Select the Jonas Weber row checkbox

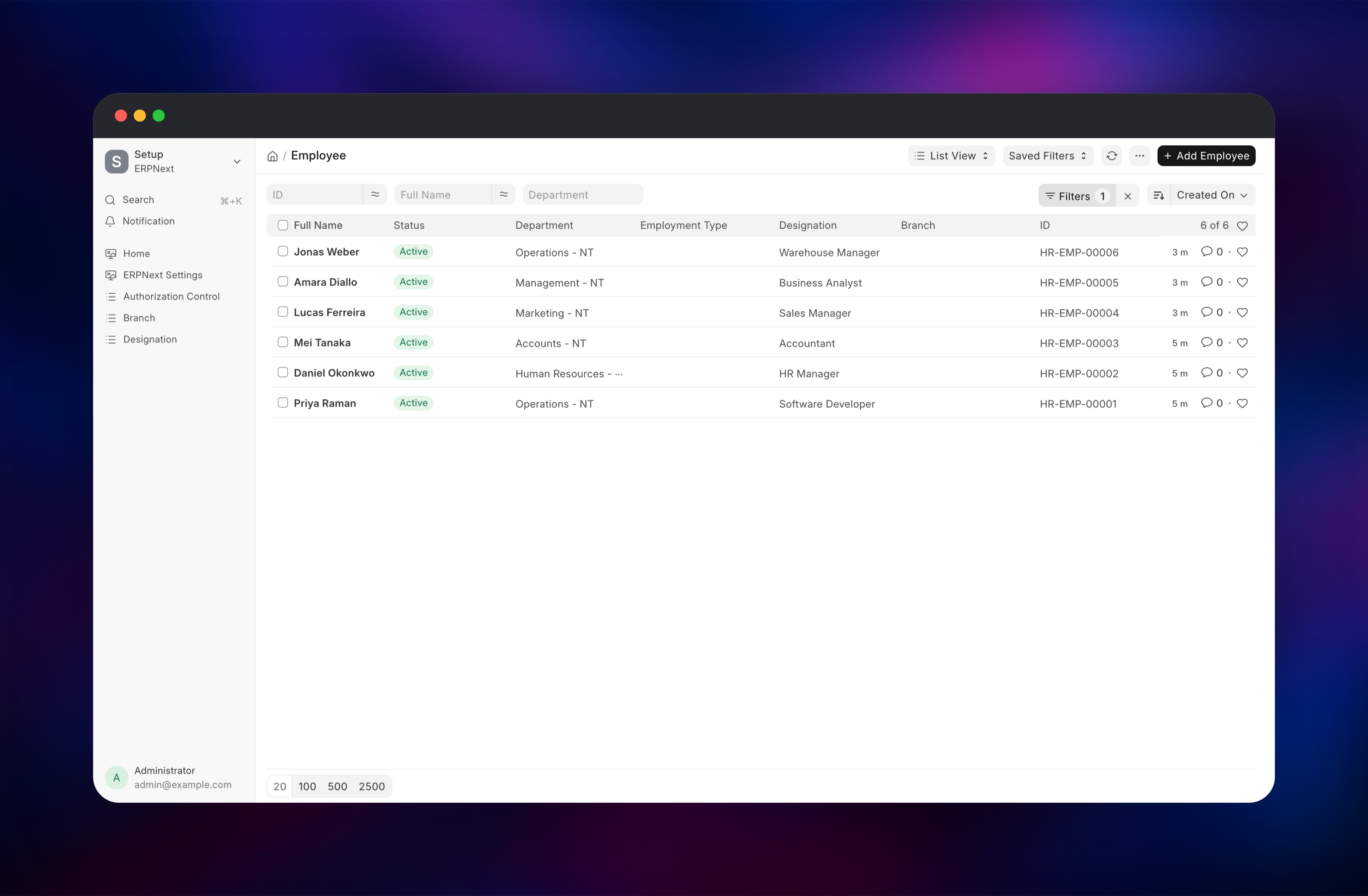tap(283, 251)
